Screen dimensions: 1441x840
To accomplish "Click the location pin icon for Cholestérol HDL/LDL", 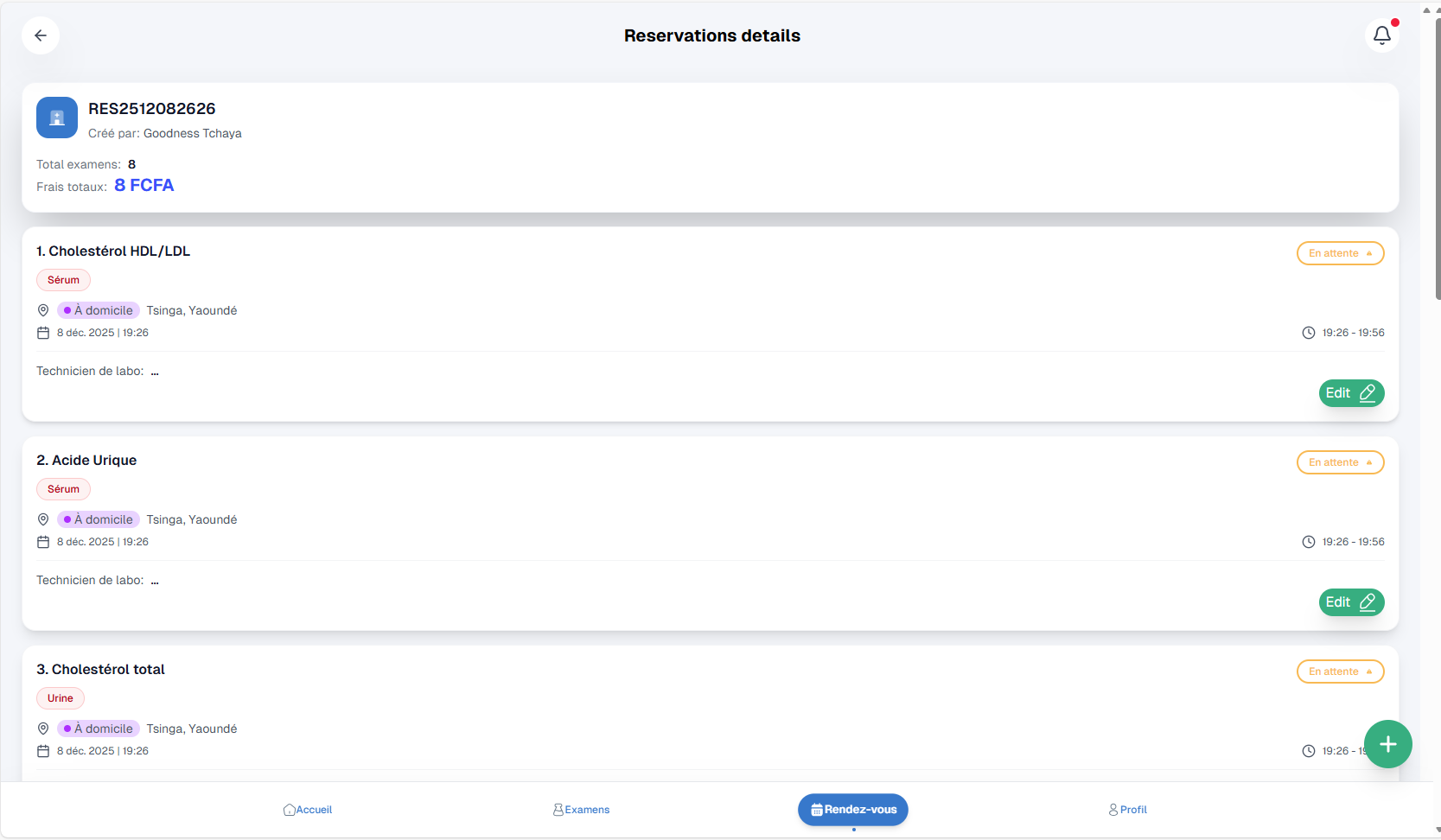I will (43, 310).
